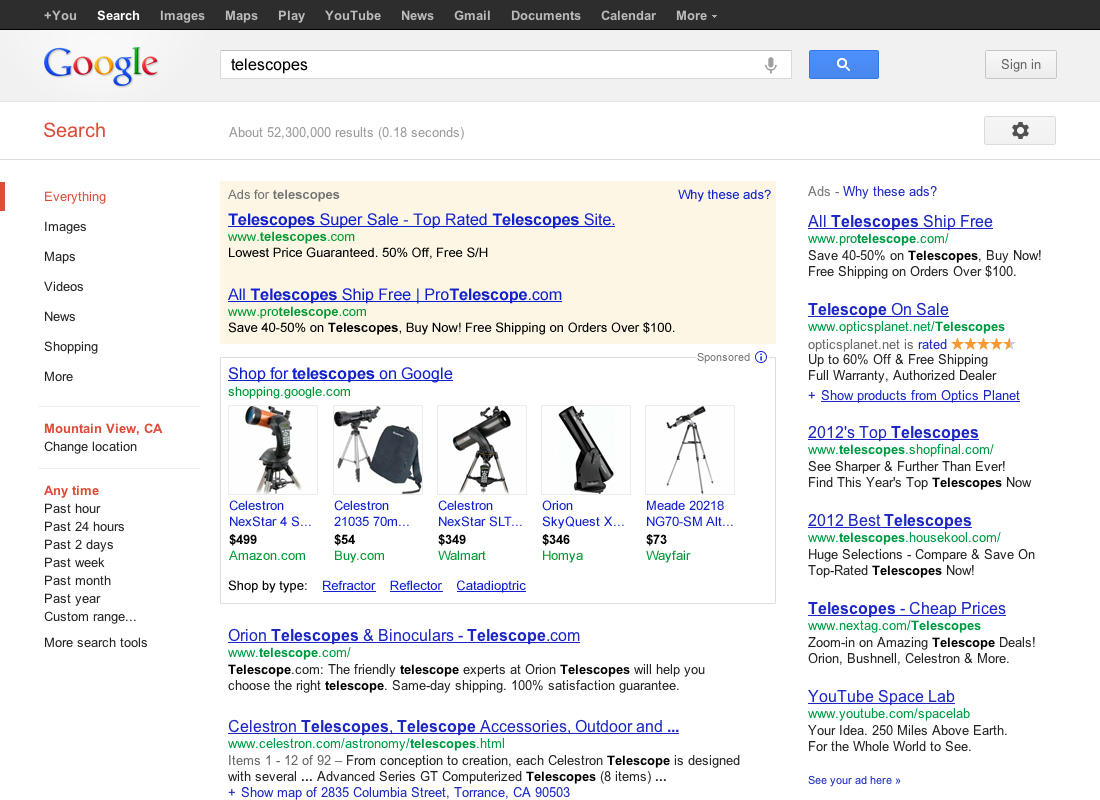
Task: Open YouTube Space Lab ad
Action: (880, 696)
